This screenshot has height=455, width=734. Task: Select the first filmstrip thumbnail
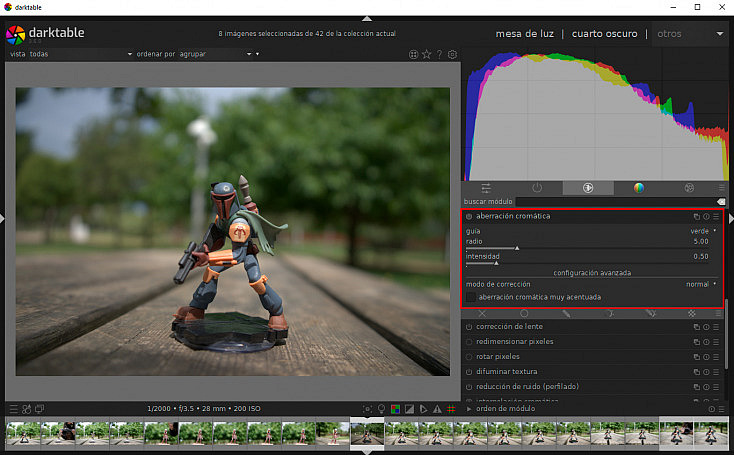pos(23,433)
